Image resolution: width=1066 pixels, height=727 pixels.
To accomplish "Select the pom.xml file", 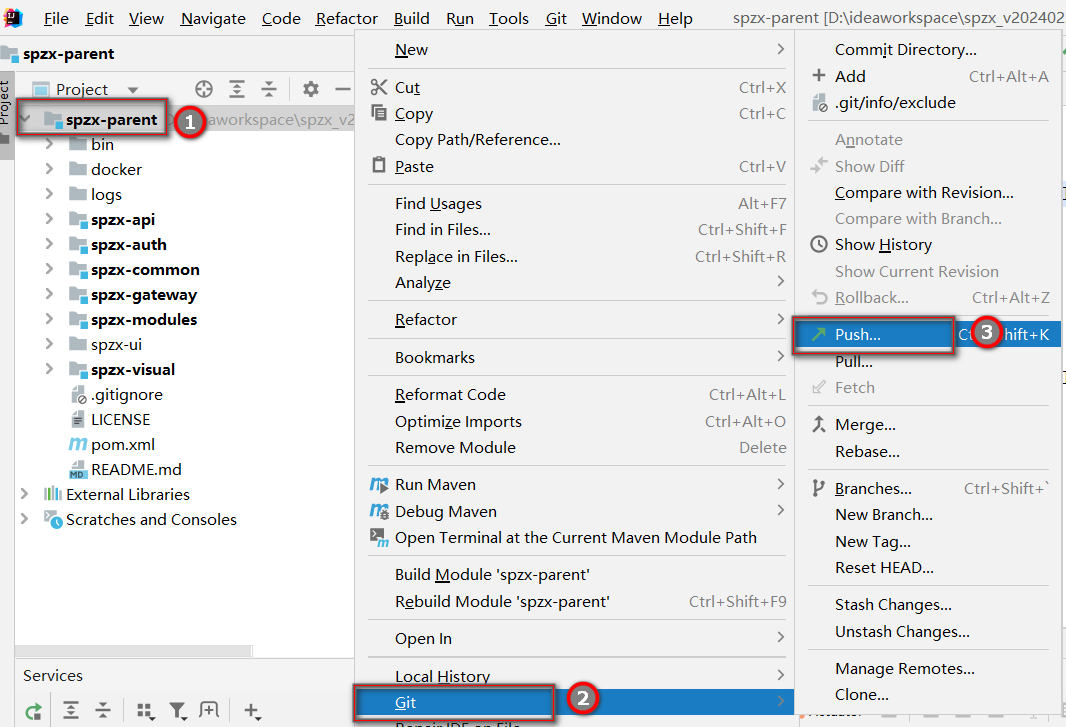I will point(122,444).
